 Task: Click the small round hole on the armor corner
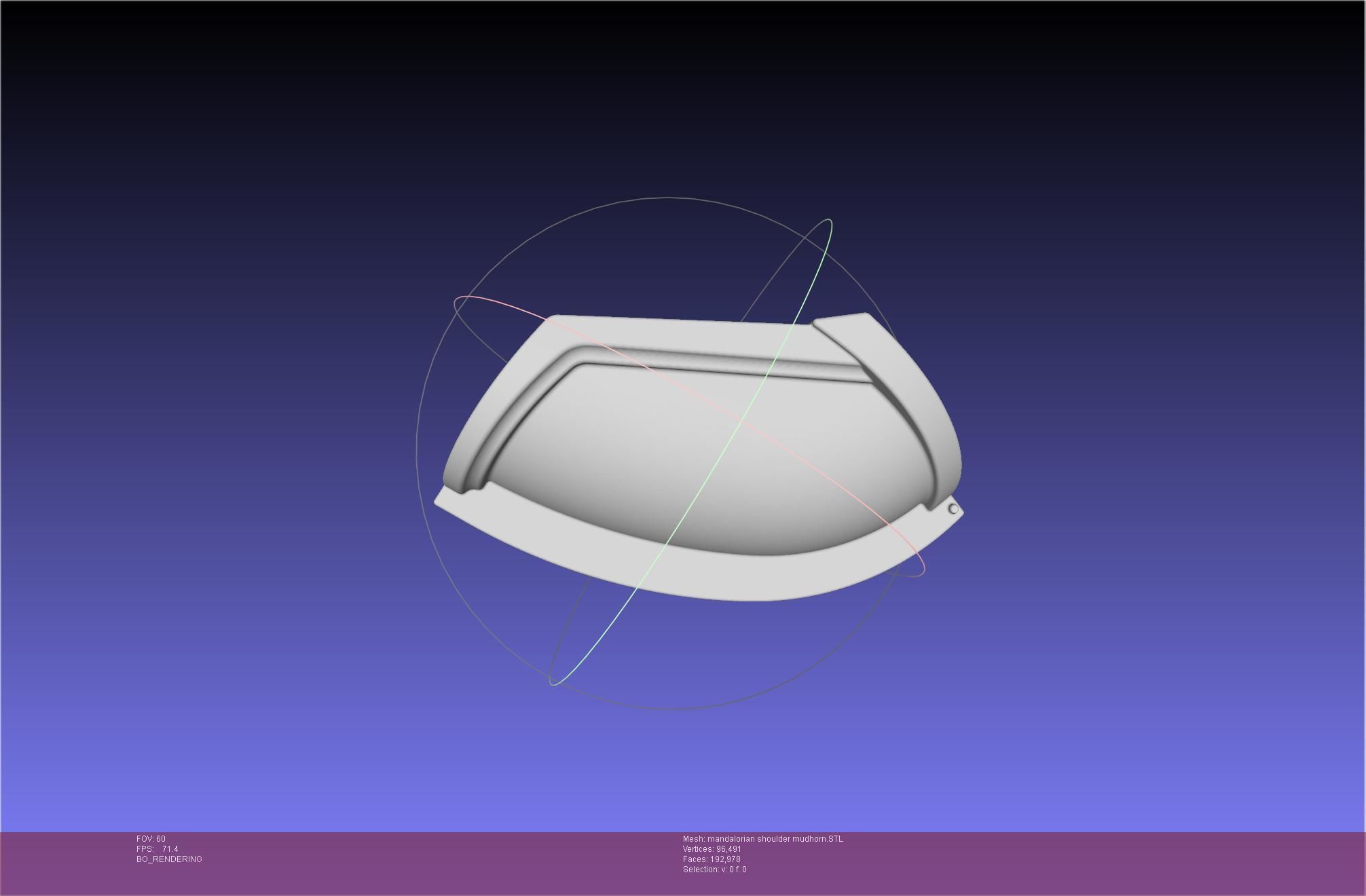(x=953, y=508)
